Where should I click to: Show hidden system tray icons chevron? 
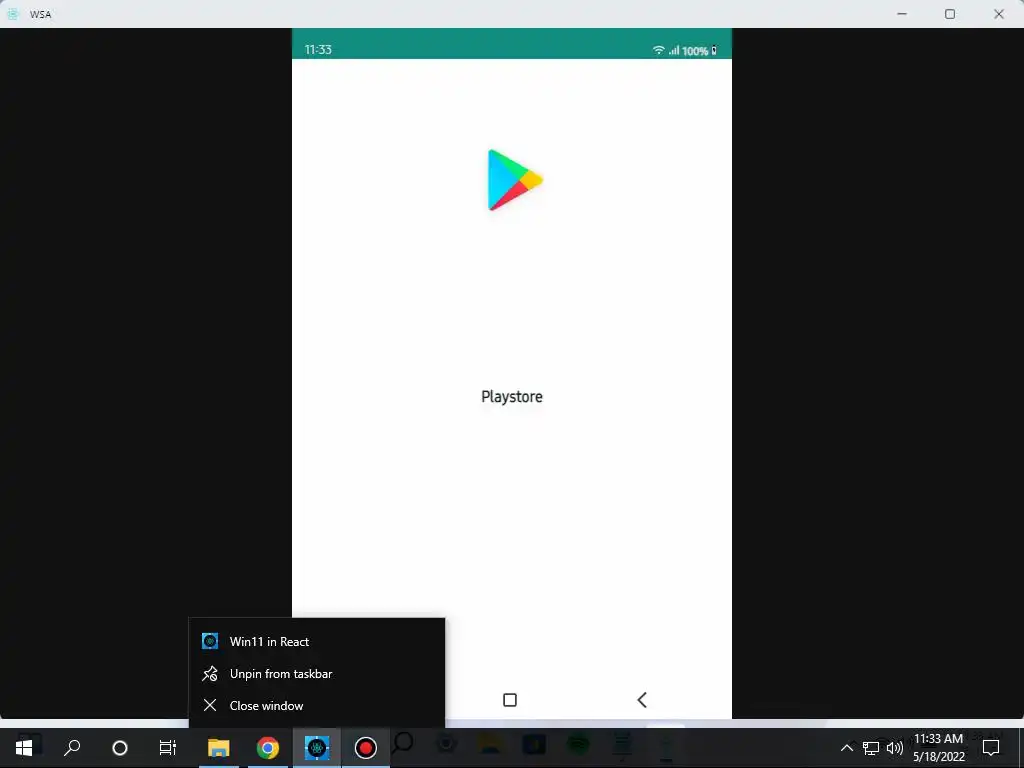846,748
